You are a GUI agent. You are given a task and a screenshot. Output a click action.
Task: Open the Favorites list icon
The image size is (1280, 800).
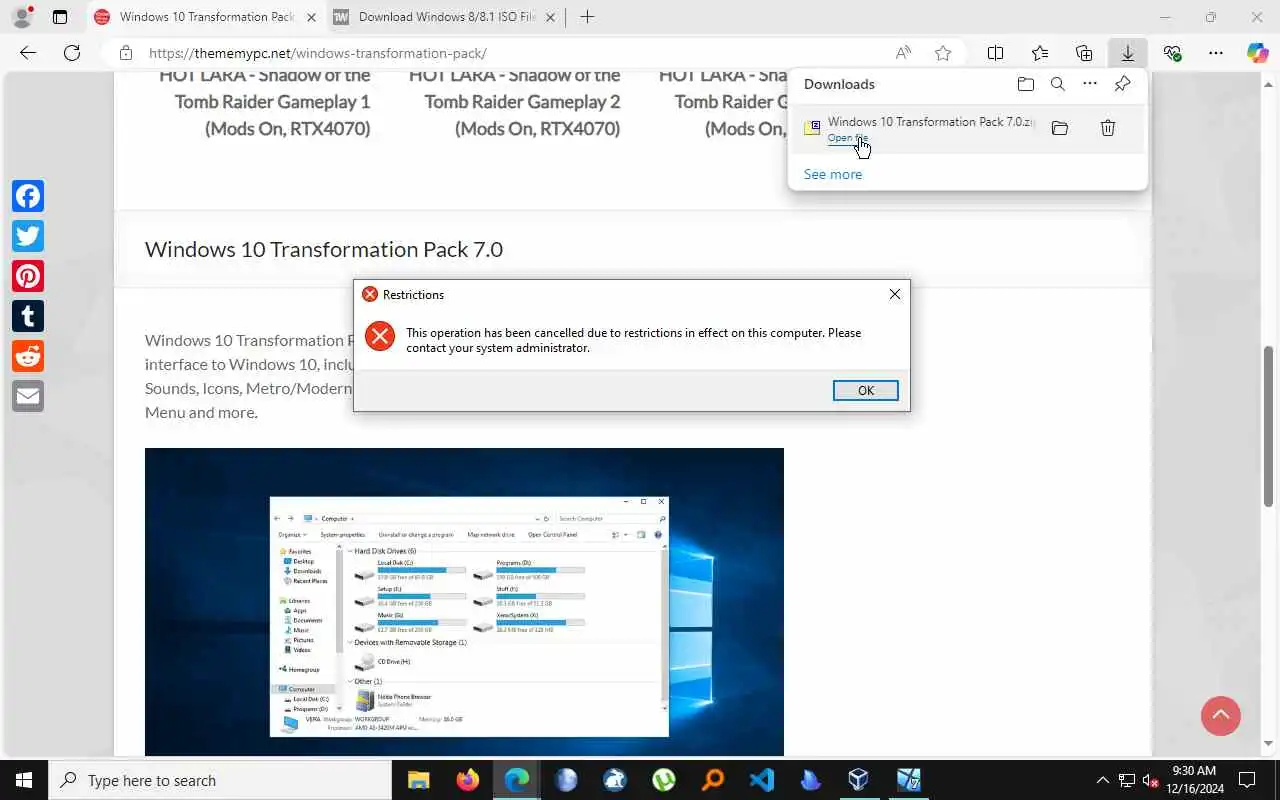click(1040, 53)
